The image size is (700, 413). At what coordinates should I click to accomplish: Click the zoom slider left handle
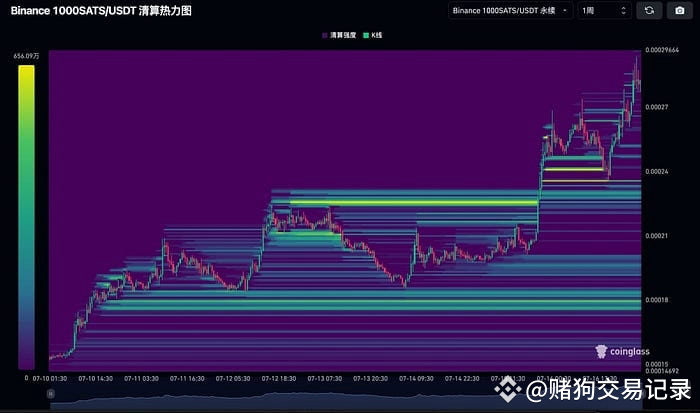coord(50,393)
